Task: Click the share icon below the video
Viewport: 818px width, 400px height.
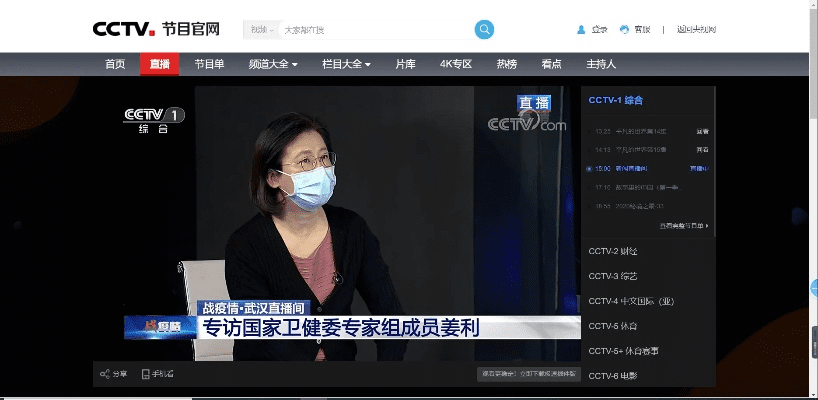Action: [105, 374]
